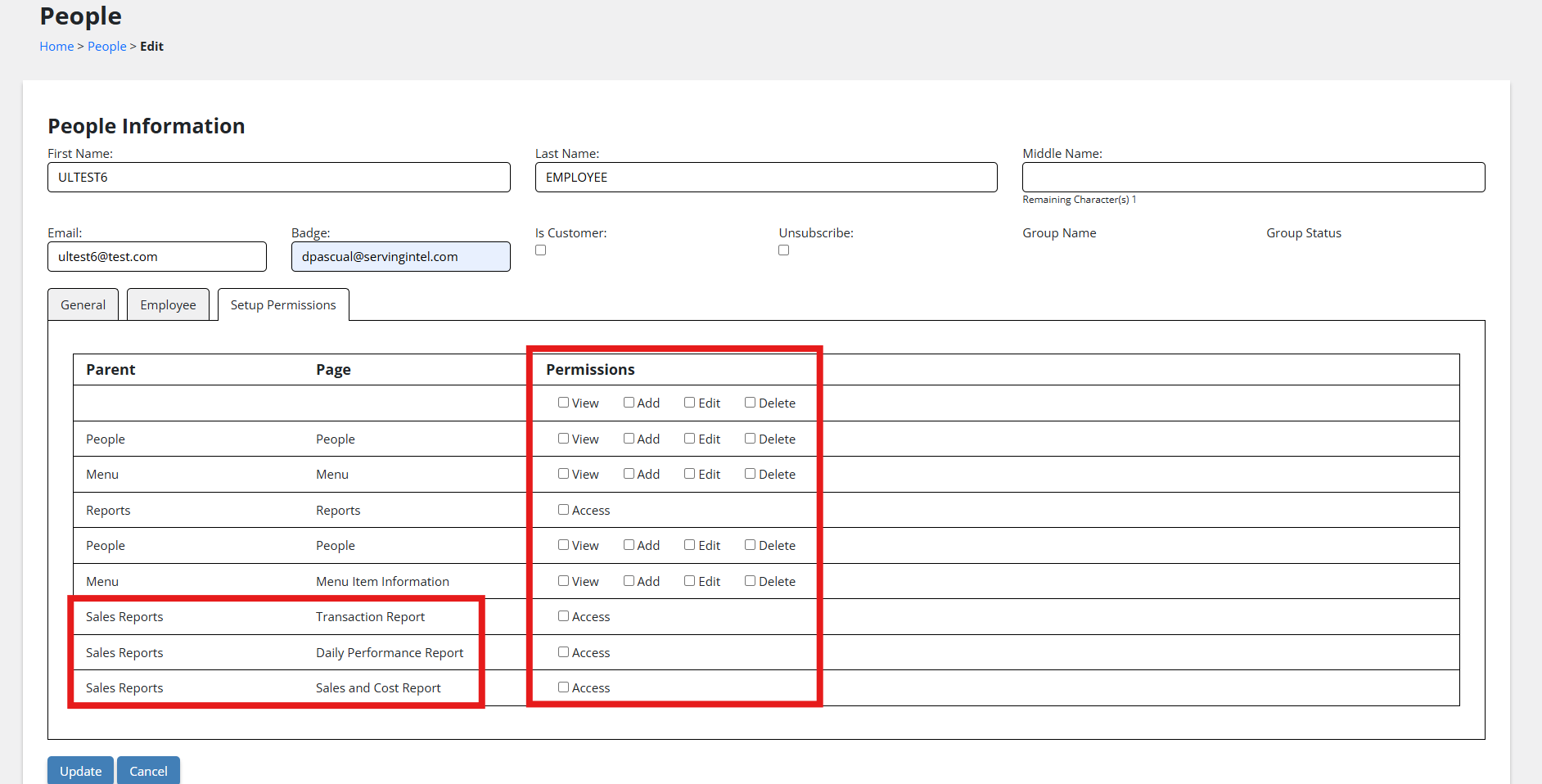Viewport: 1542px width, 784px height.
Task: Check the Is Customer checkbox
Action: 541,250
